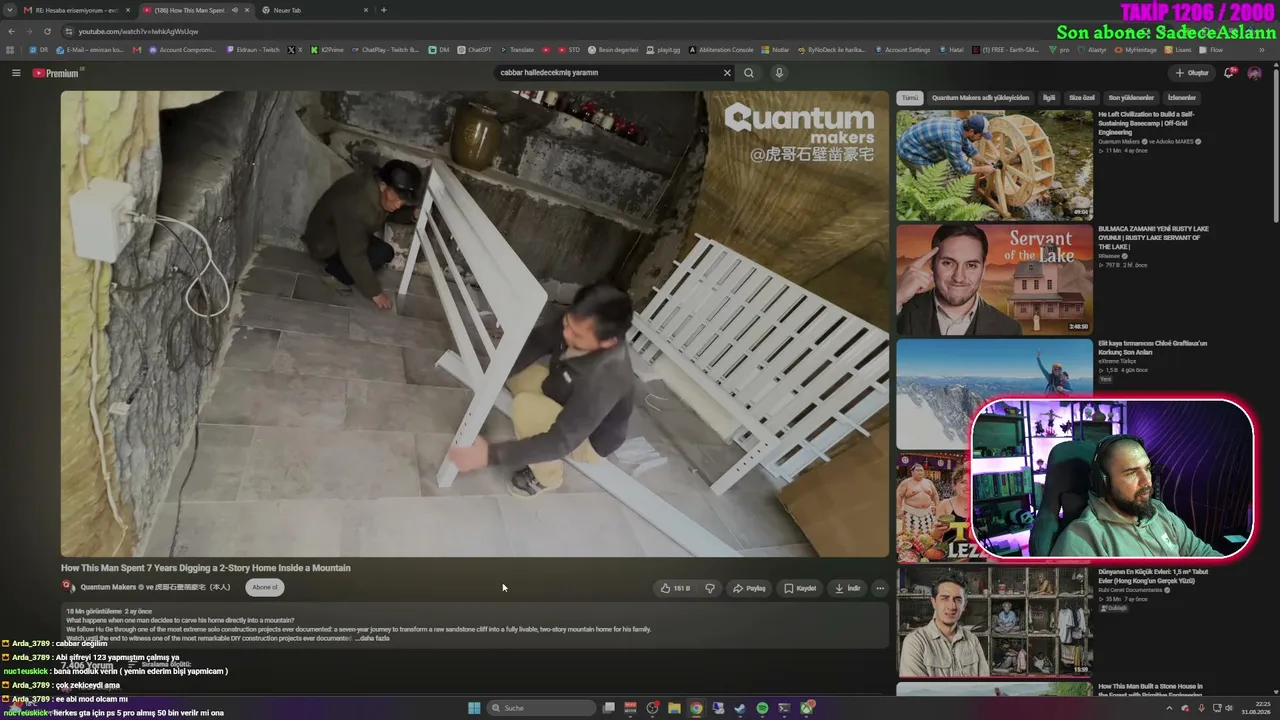
Task: Show more bookmarks with the overflow chevron
Action: [1260, 49]
